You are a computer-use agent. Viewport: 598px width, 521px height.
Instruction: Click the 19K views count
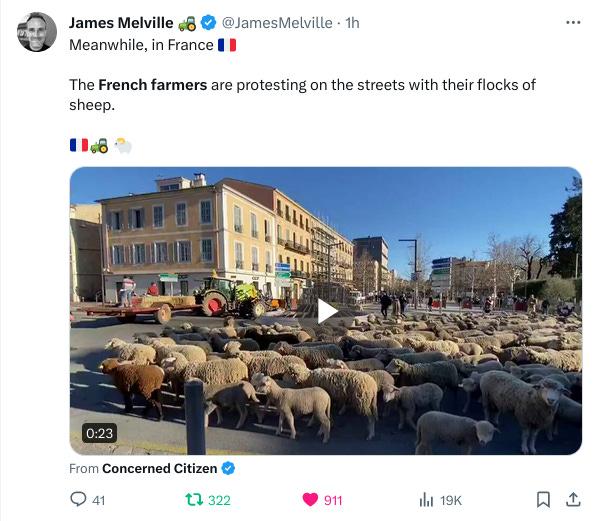tap(451, 500)
